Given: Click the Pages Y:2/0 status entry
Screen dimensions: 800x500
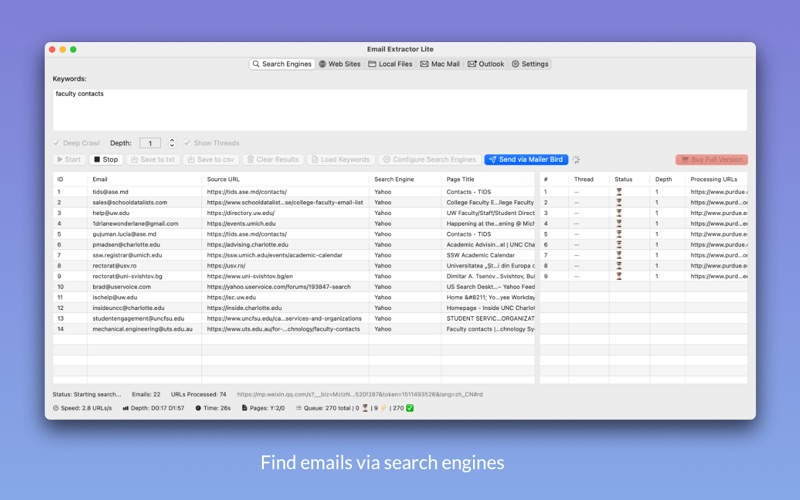Looking at the screenshot, I should pyautogui.click(x=263, y=408).
